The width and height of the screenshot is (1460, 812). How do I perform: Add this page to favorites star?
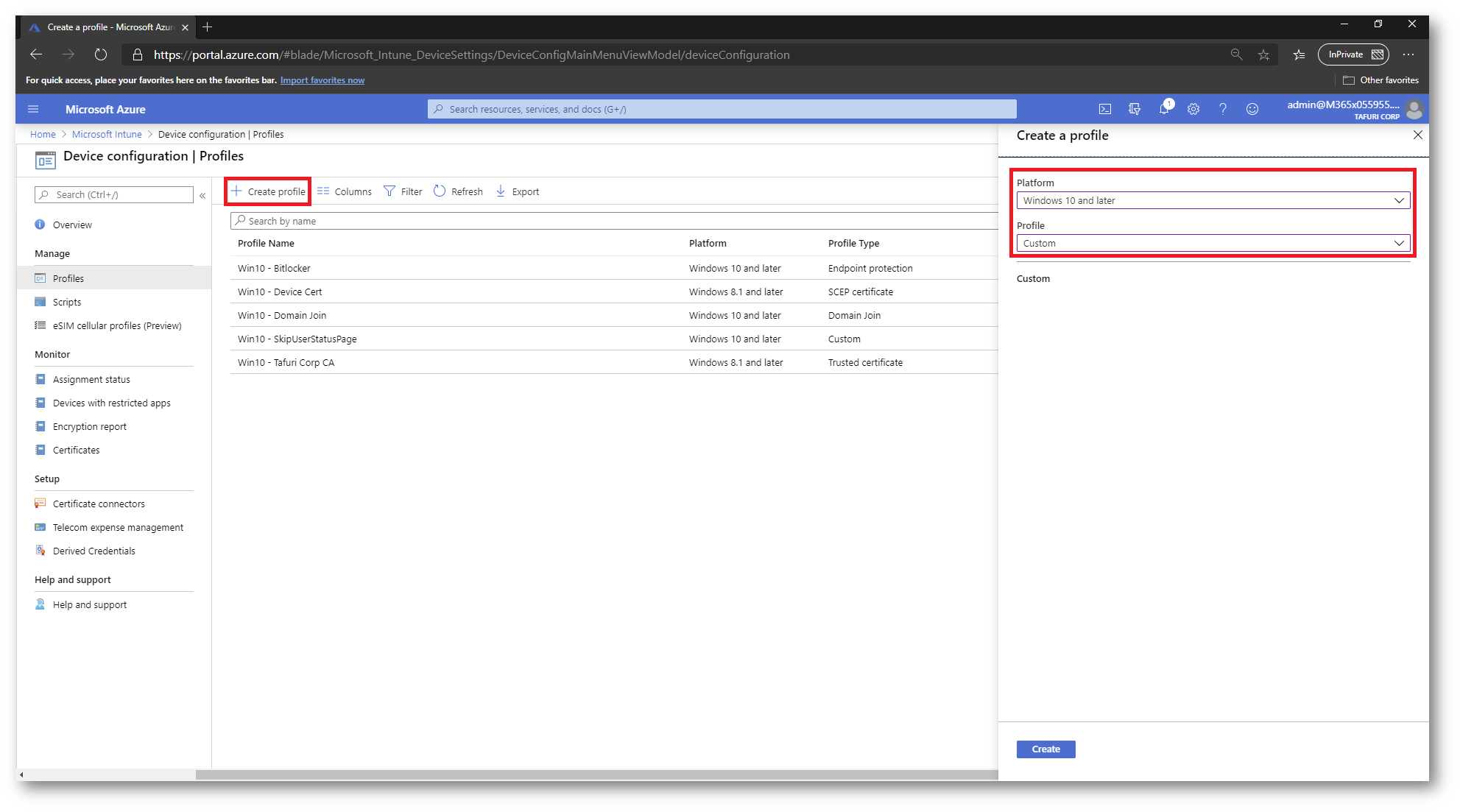tap(1263, 54)
